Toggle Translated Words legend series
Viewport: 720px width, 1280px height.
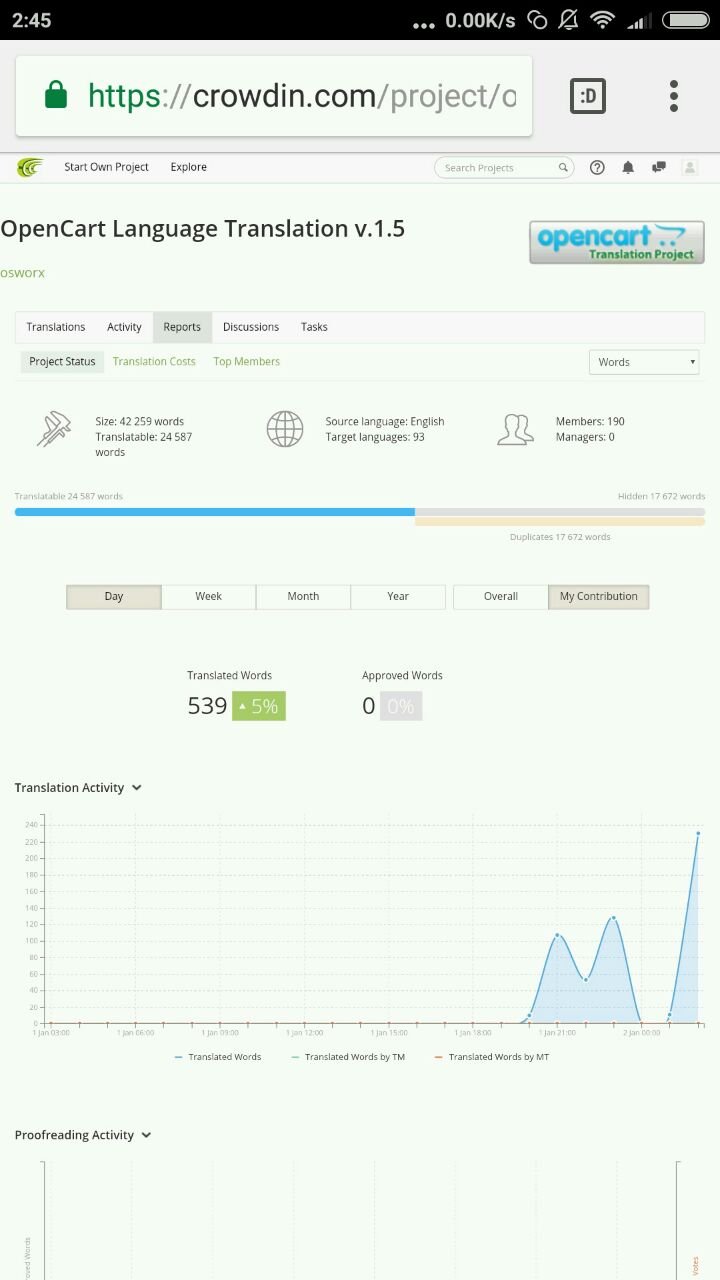[218, 1057]
